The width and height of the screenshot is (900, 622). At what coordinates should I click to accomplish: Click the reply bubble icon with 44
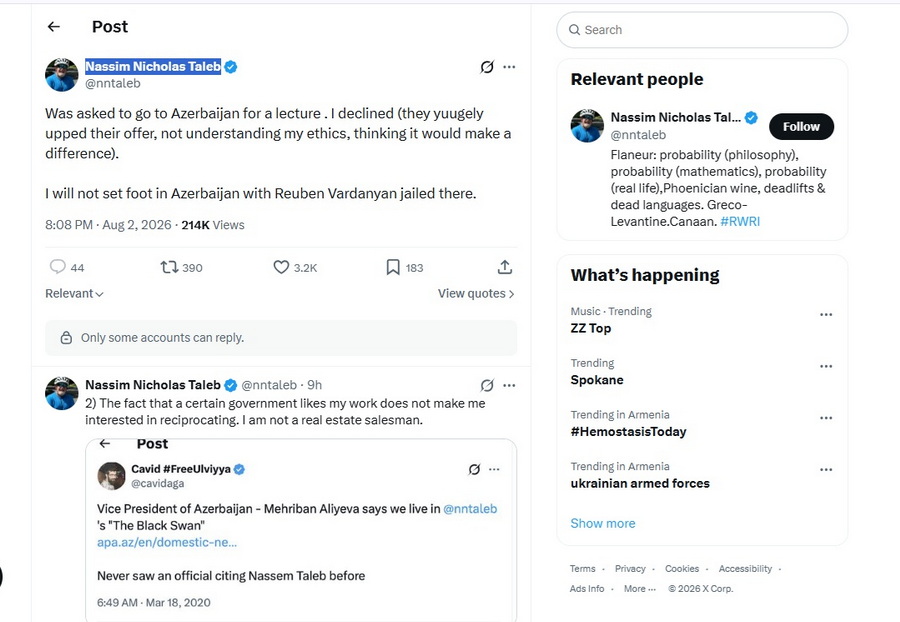tap(57, 267)
